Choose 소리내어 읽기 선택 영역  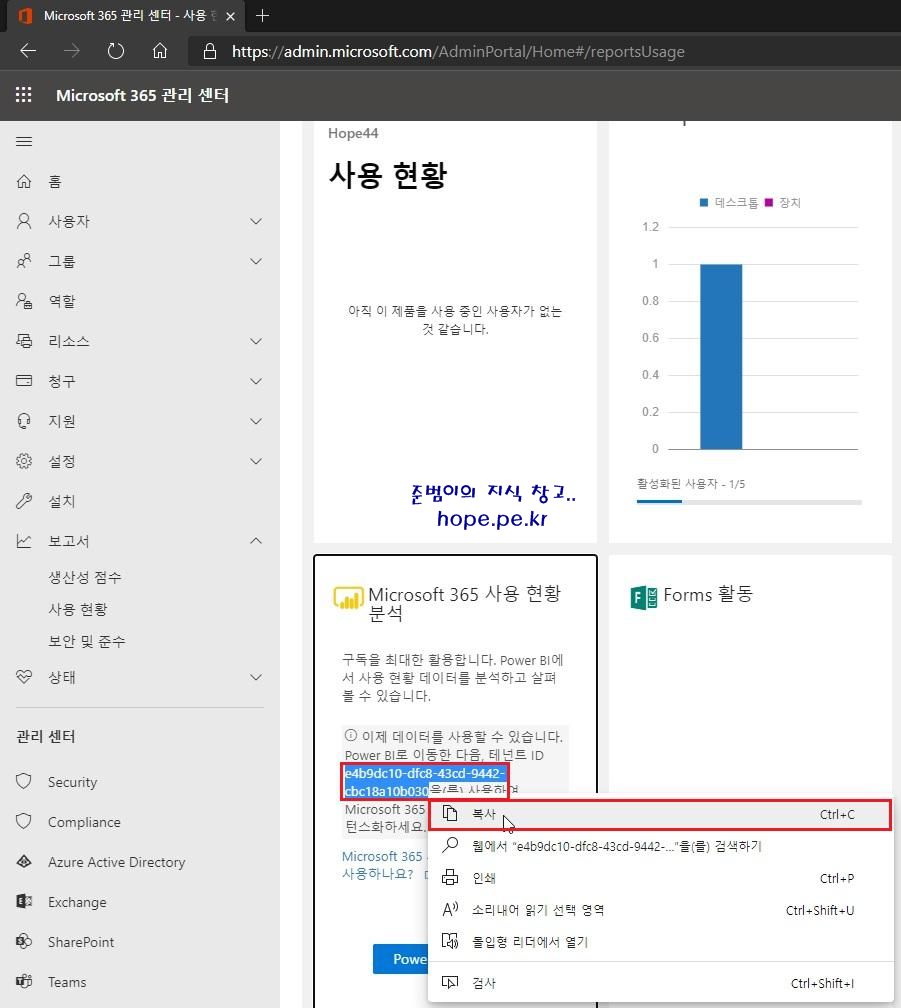(660, 910)
